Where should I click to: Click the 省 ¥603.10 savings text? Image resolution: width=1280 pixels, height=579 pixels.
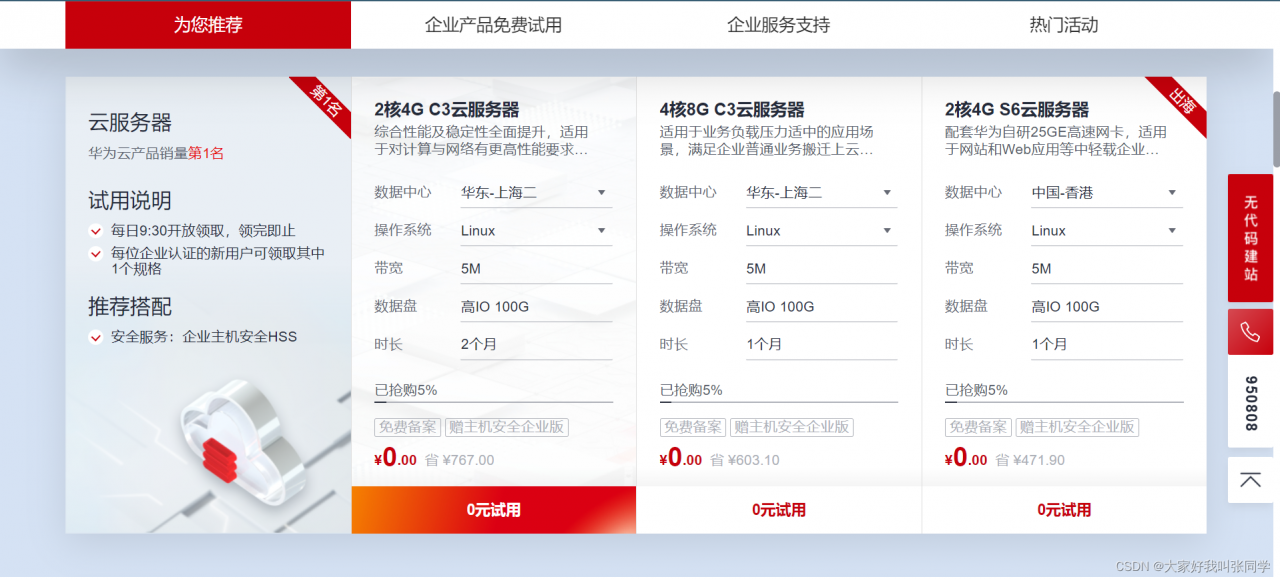[x=745, y=461]
